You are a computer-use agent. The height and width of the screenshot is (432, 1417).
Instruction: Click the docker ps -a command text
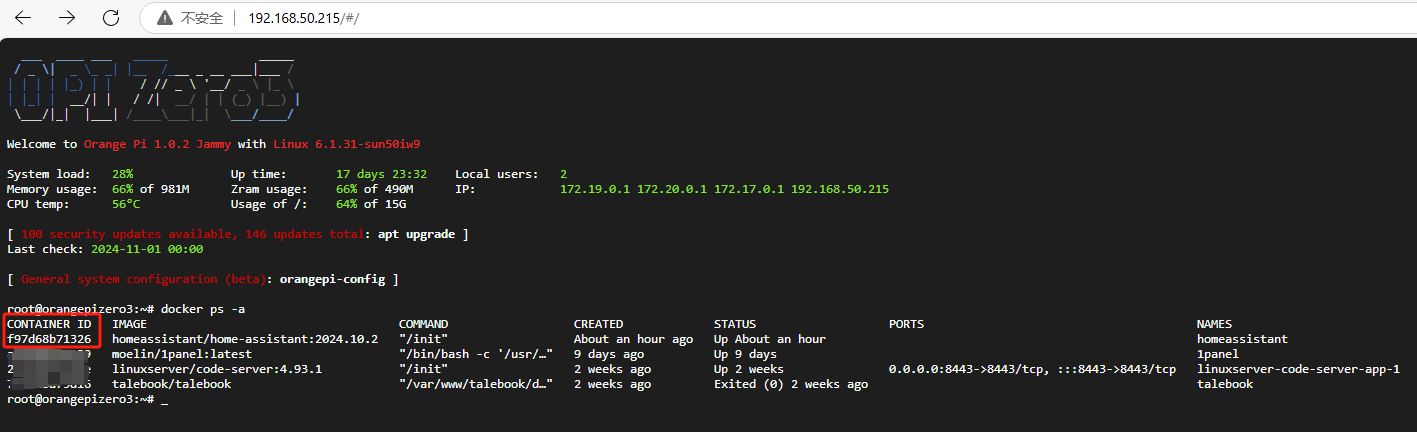203,309
